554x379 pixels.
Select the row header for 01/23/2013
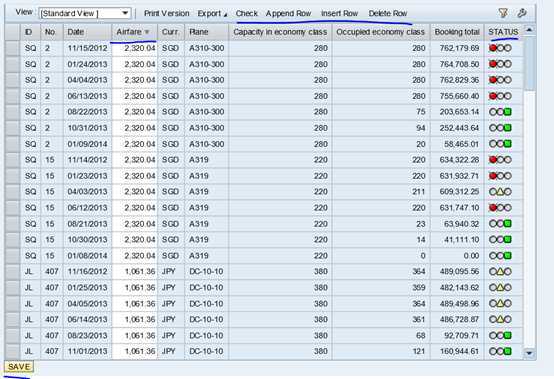(x=12, y=176)
